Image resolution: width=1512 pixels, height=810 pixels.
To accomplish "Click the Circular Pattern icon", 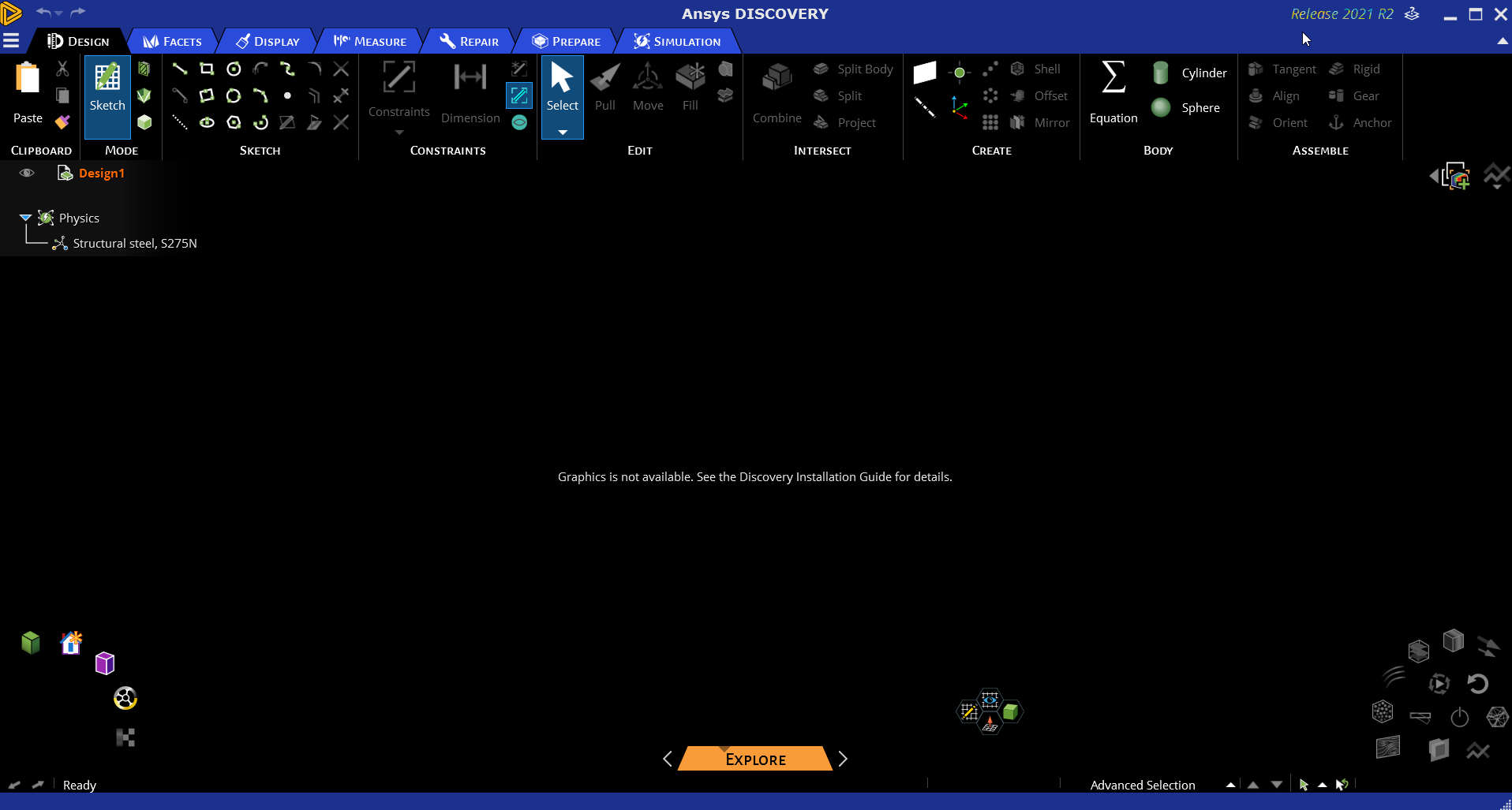I will (990, 95).
